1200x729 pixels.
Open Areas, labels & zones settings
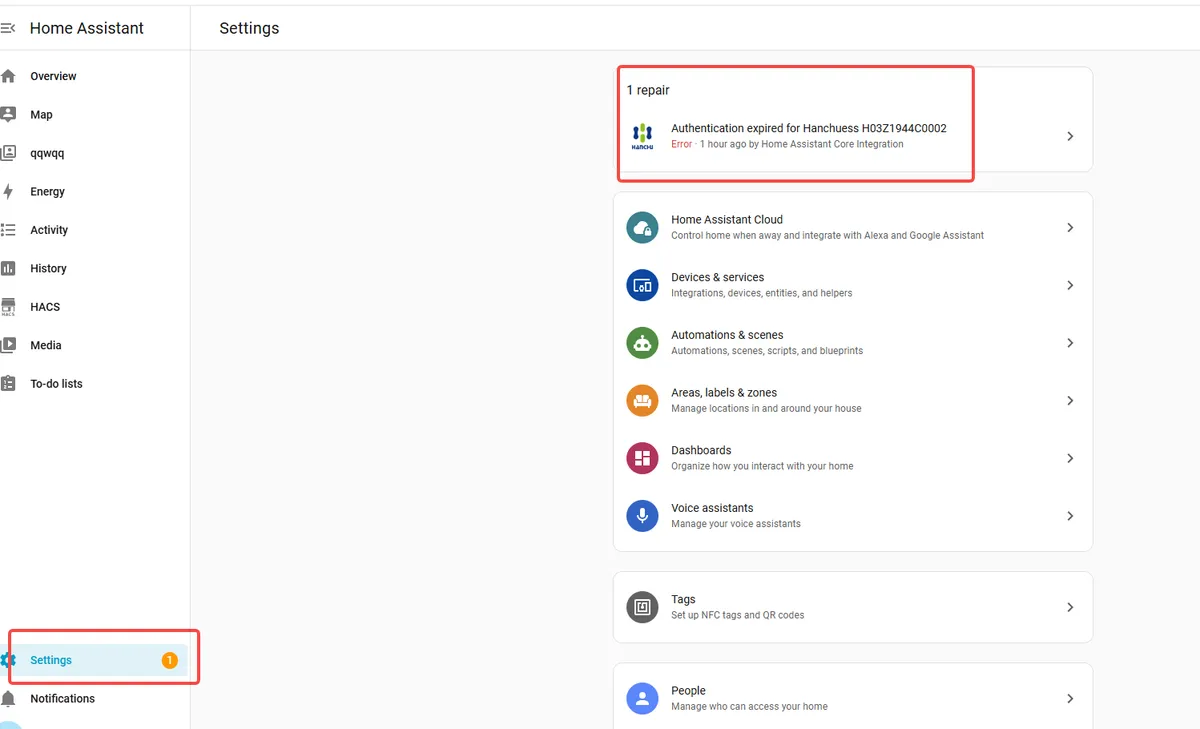853,400
